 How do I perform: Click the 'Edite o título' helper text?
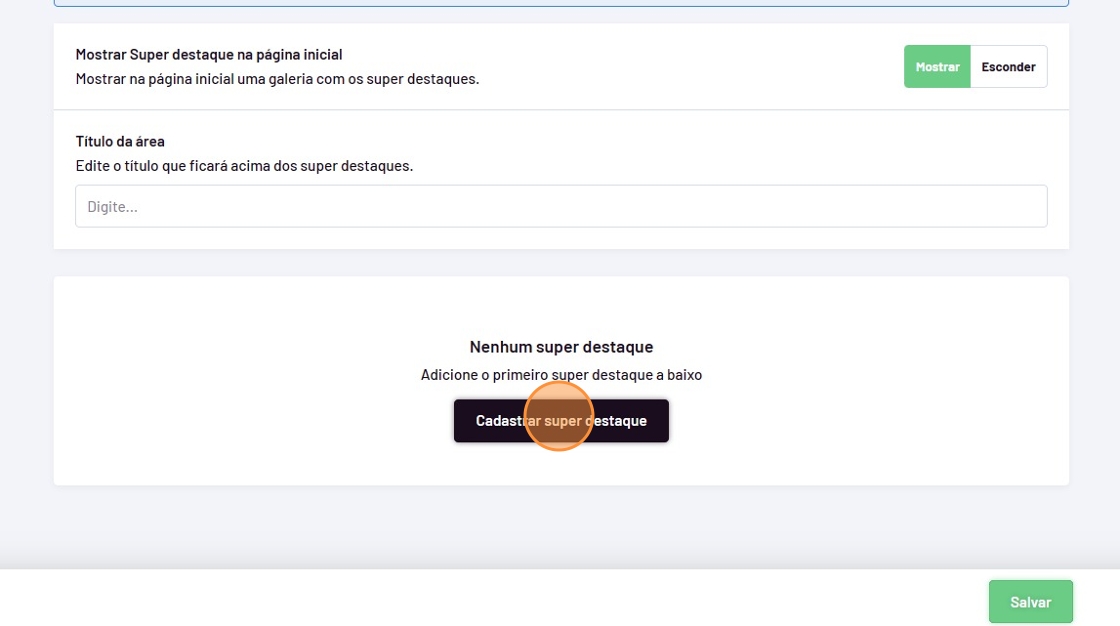click(x=244, y=165)
